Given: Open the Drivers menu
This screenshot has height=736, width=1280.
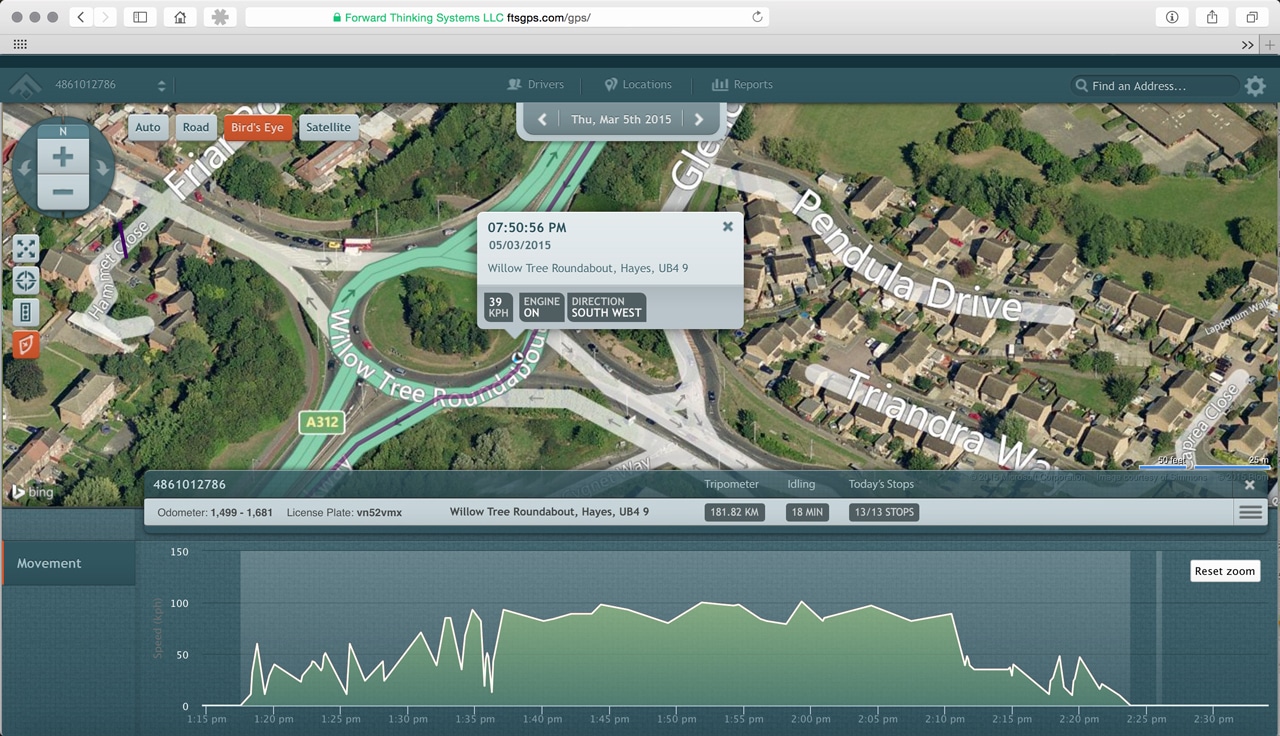Looking at the screenshot, I should click(536, 85).
